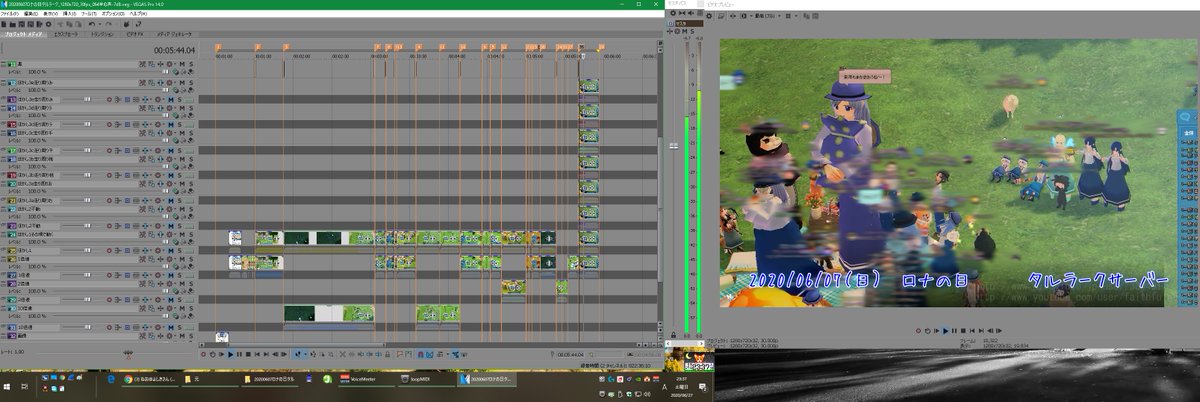1200x402 pixels.
Task: Open the ツール(T) menu
Action: click(x=88, y=14)
